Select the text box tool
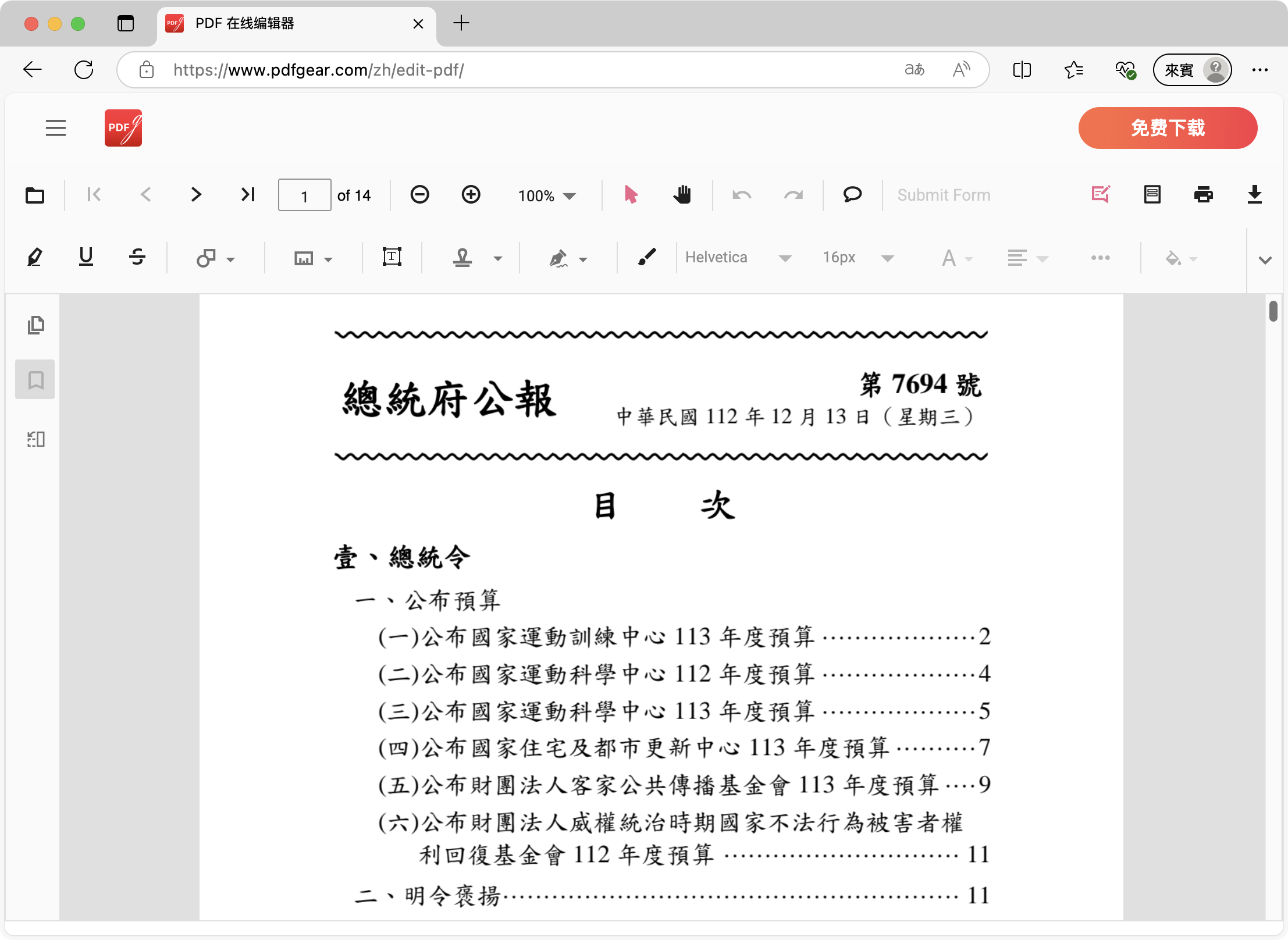This screenshot has height=940, width=1288. pos(392,257)
